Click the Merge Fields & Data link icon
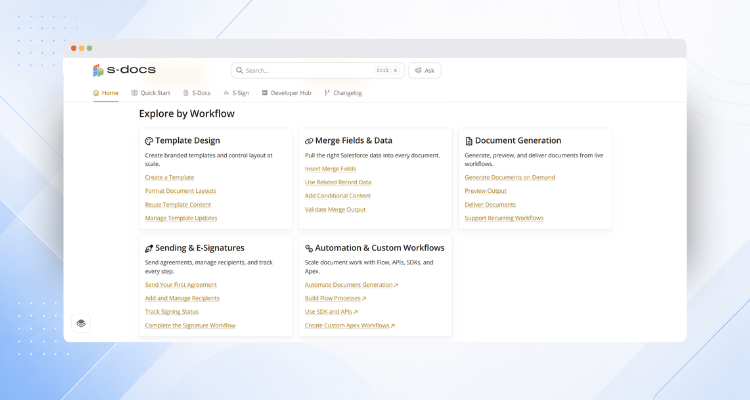 309,141
